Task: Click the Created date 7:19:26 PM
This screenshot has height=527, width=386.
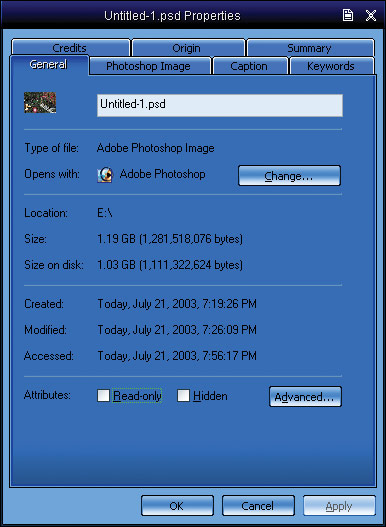Action: pyautogui.click(x=177, y=304)
